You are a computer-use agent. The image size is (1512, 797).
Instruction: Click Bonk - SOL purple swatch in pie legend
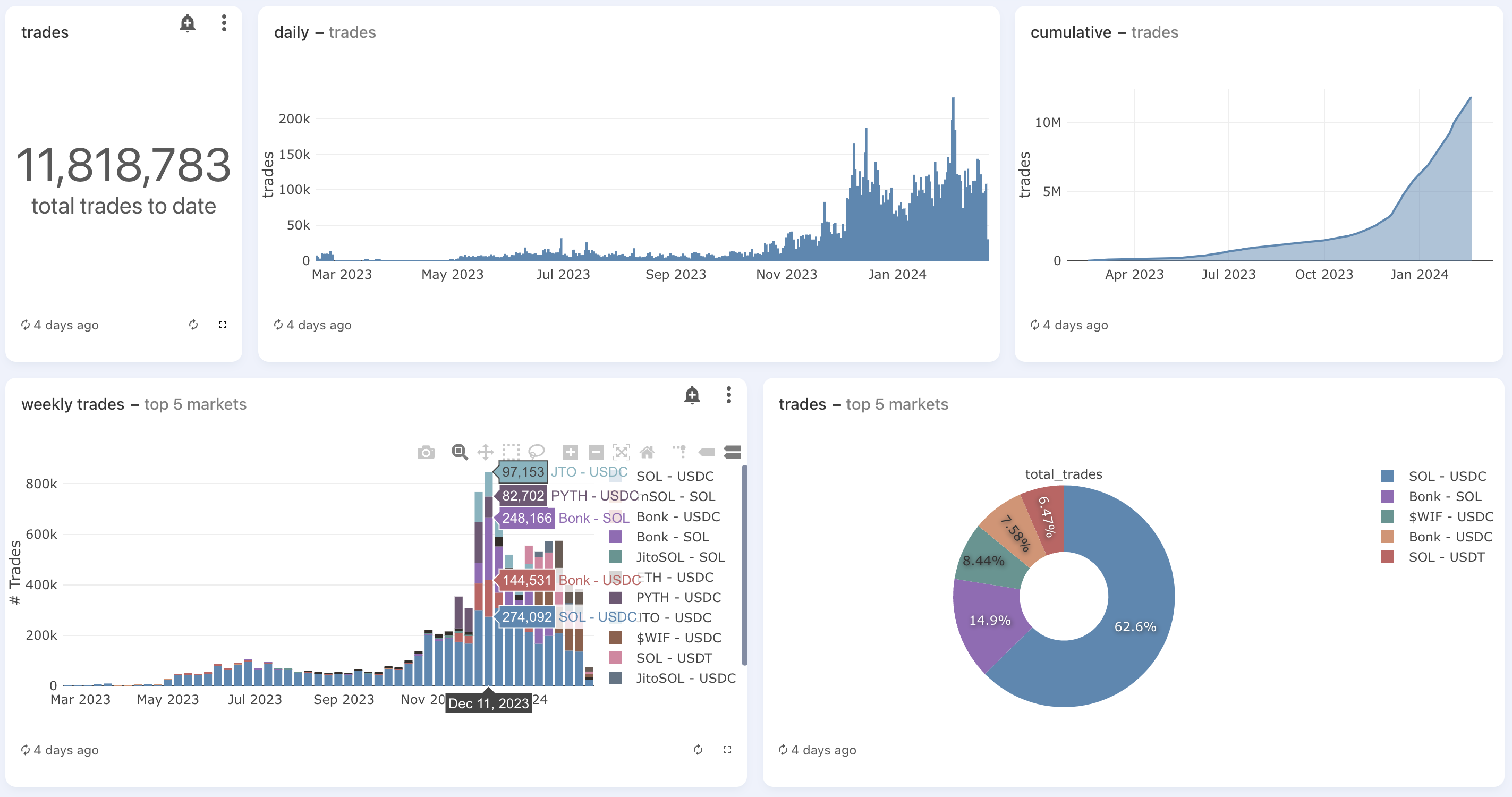[1388, 496]
